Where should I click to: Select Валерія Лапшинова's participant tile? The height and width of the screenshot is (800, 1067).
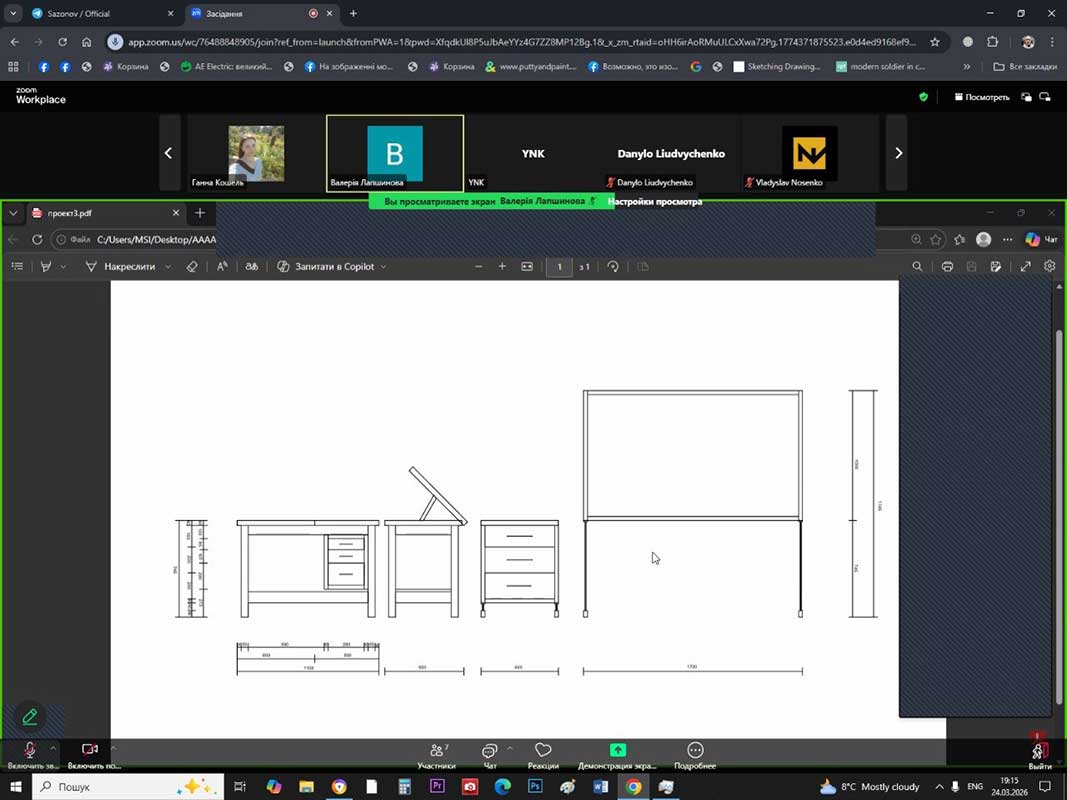pos(395,153)
